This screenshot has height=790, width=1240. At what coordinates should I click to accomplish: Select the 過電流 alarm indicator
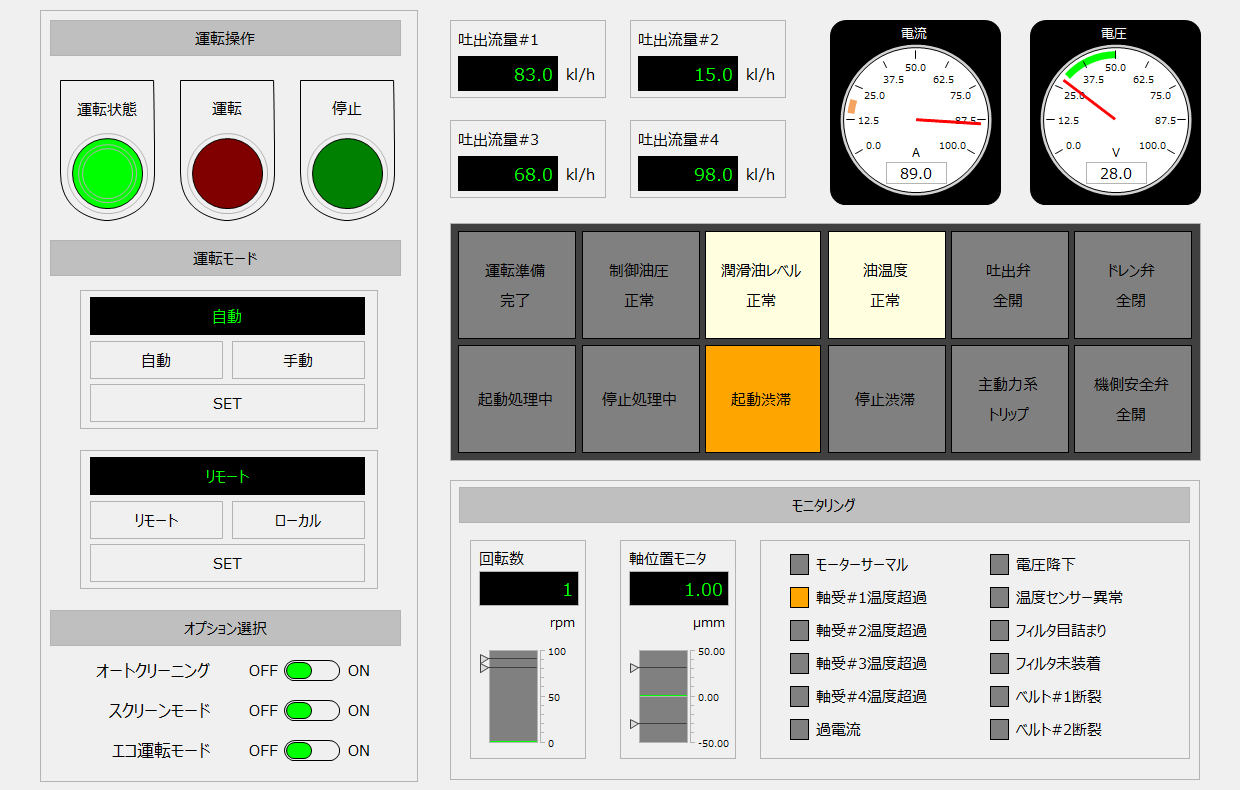(x=799, y=729)
